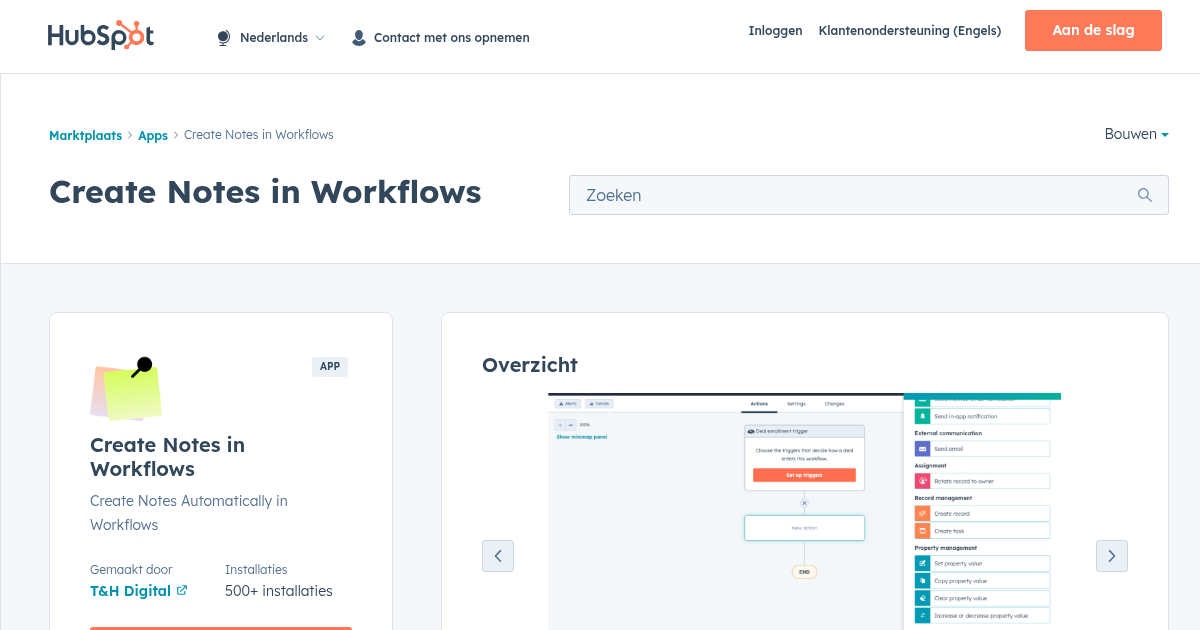Image resolution: width=1200 pixels, height=630 pixels.
Task: Show previous overview screenshot
Action: (x=498, y=556)
